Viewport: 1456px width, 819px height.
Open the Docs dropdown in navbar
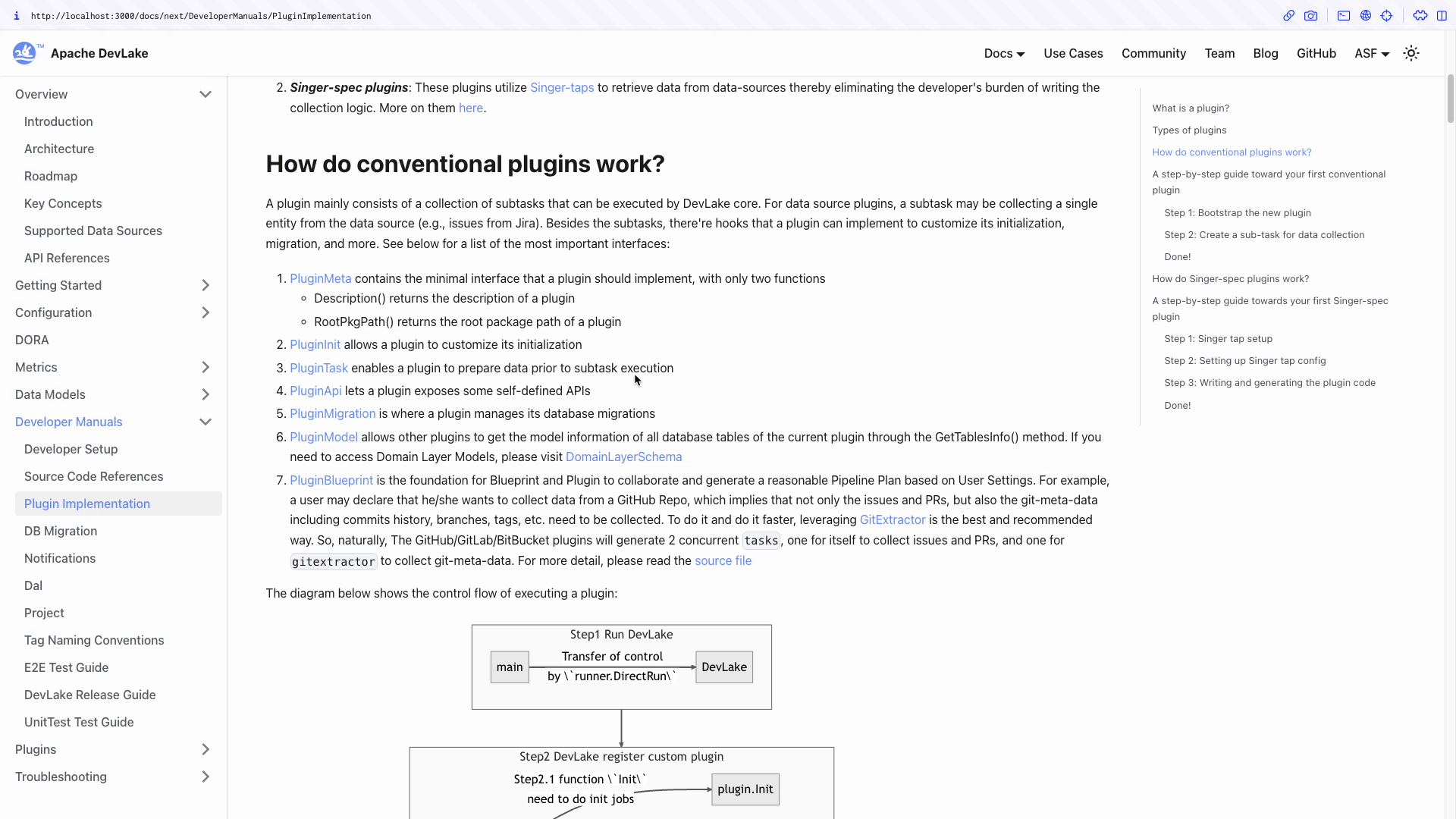(1004, 53)
